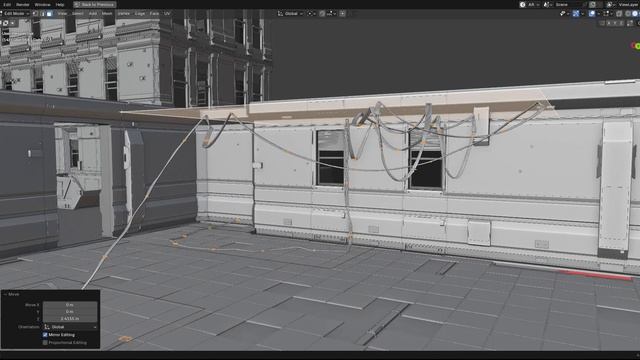
Task: Switch to vertex select mode
Action: click(35, 13)
